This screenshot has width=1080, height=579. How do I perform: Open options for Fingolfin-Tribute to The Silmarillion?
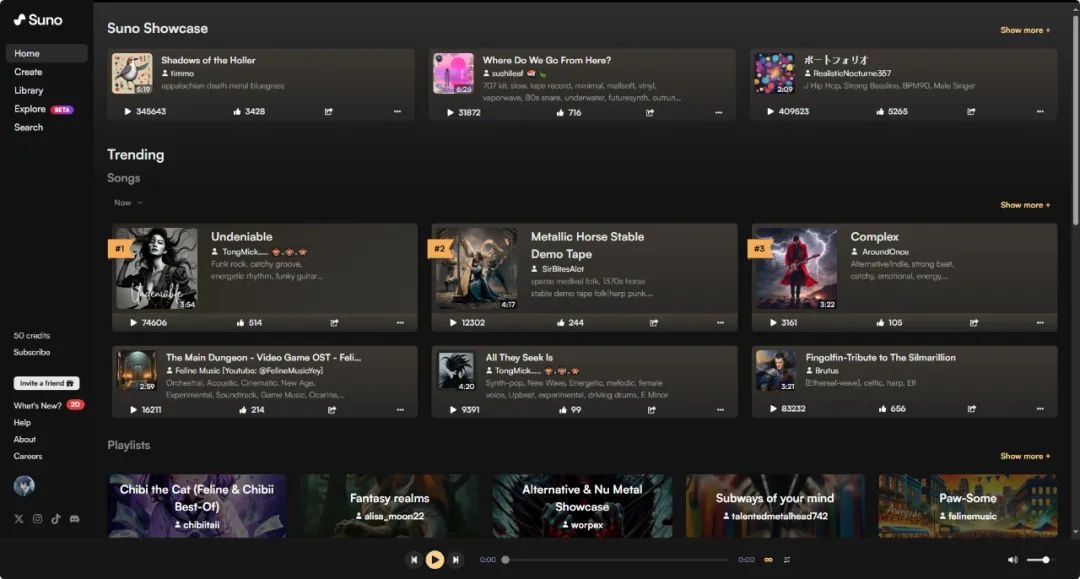[1040, 409]
